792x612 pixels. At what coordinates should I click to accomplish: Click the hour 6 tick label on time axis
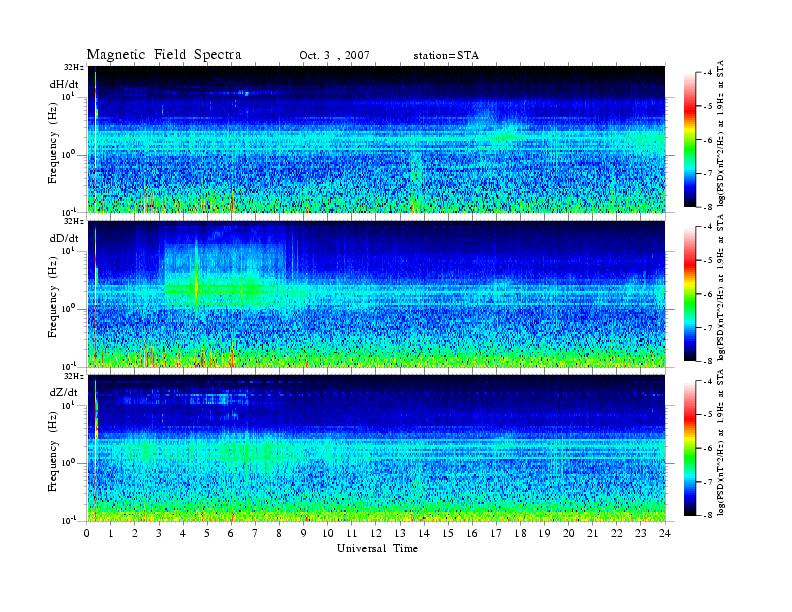pyautogui.click(x=231, y=533)
